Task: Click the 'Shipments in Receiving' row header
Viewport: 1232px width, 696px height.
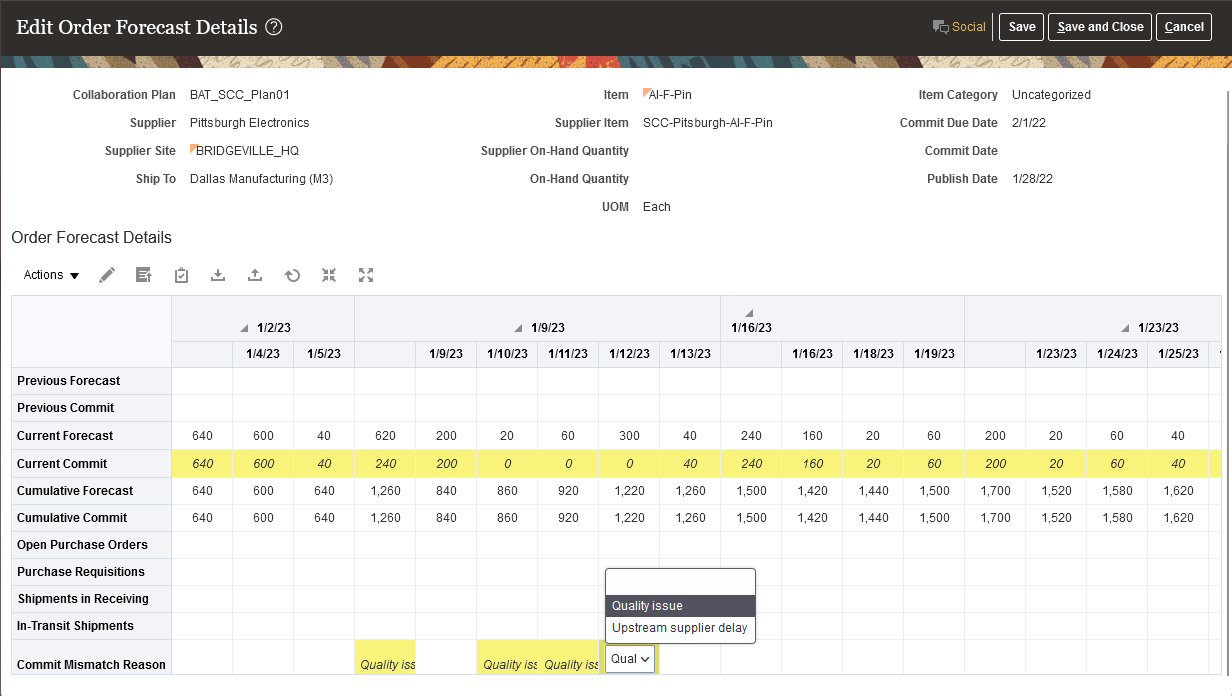Action: (91, 599)
